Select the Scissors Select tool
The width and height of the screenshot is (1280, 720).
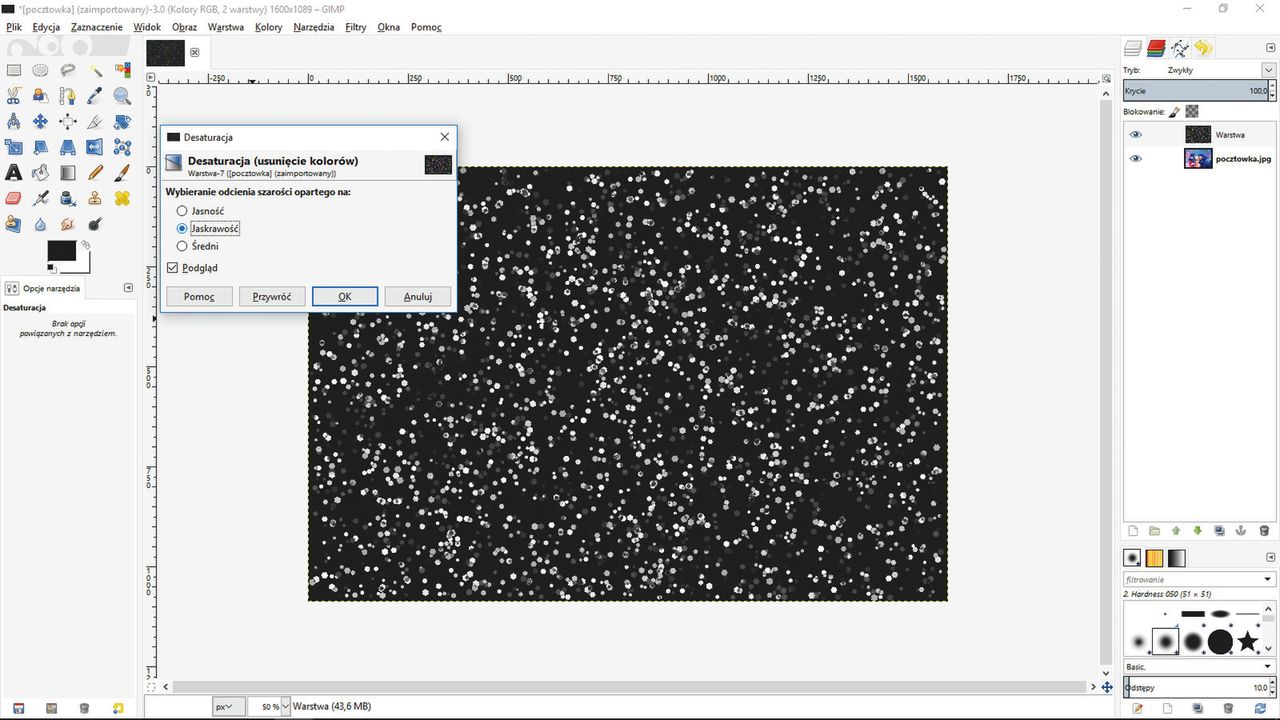[x=14, y=96]
